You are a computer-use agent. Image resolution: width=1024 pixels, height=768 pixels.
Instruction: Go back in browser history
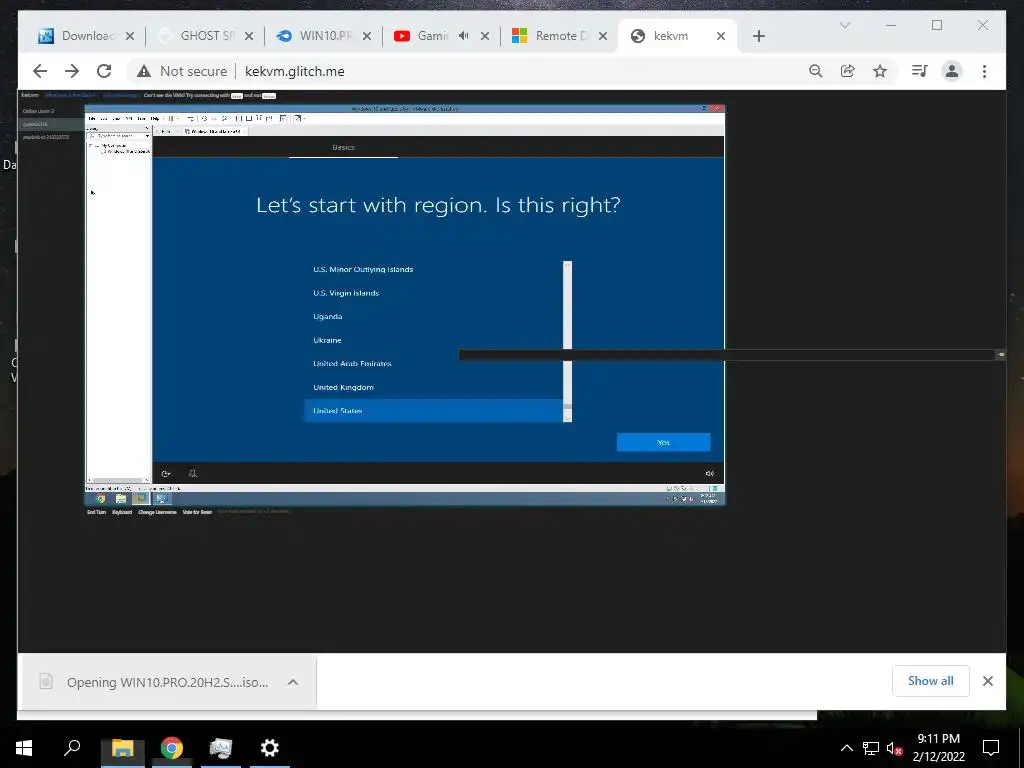(40, 71)
